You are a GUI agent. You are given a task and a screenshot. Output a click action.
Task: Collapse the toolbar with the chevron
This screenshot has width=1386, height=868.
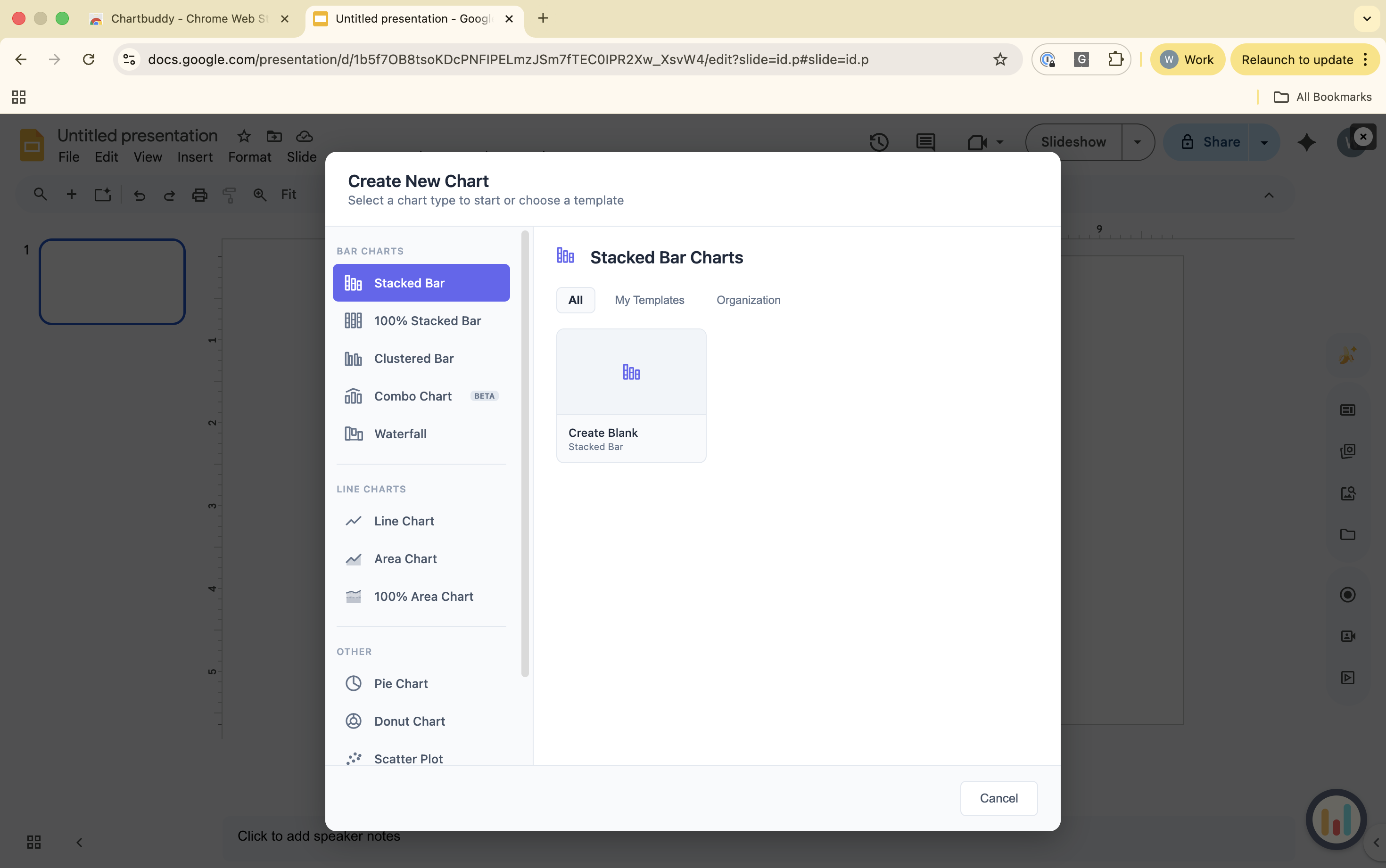click(x=1269, y=195)
